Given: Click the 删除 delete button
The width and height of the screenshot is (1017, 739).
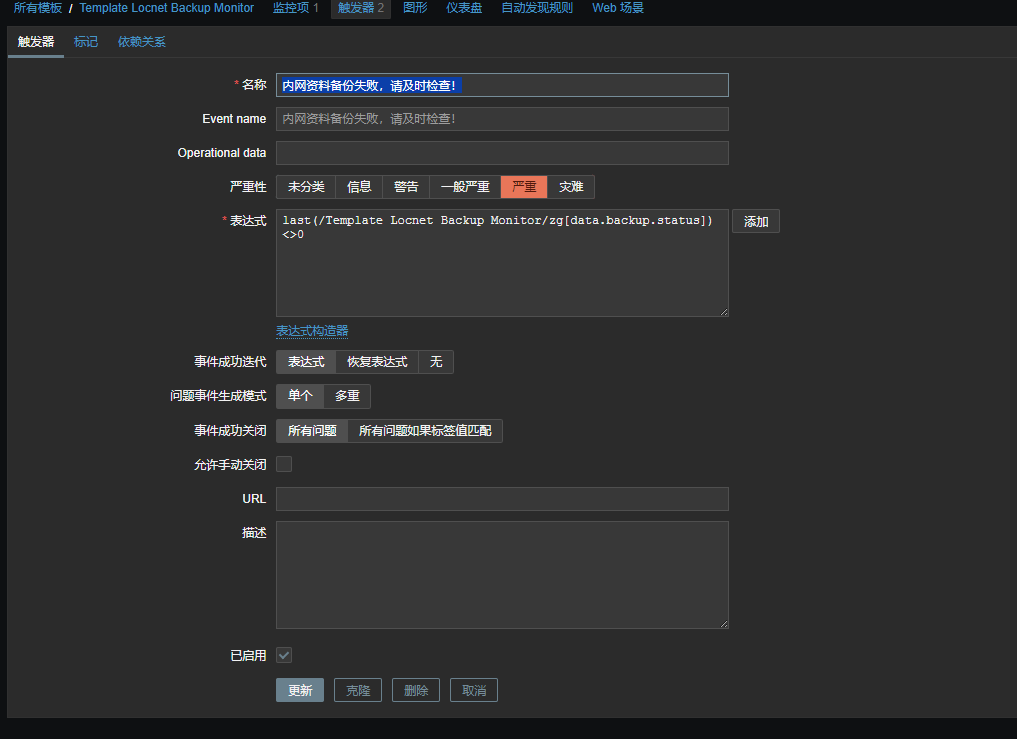Looking at the screenshot, I should click(416, 690).
